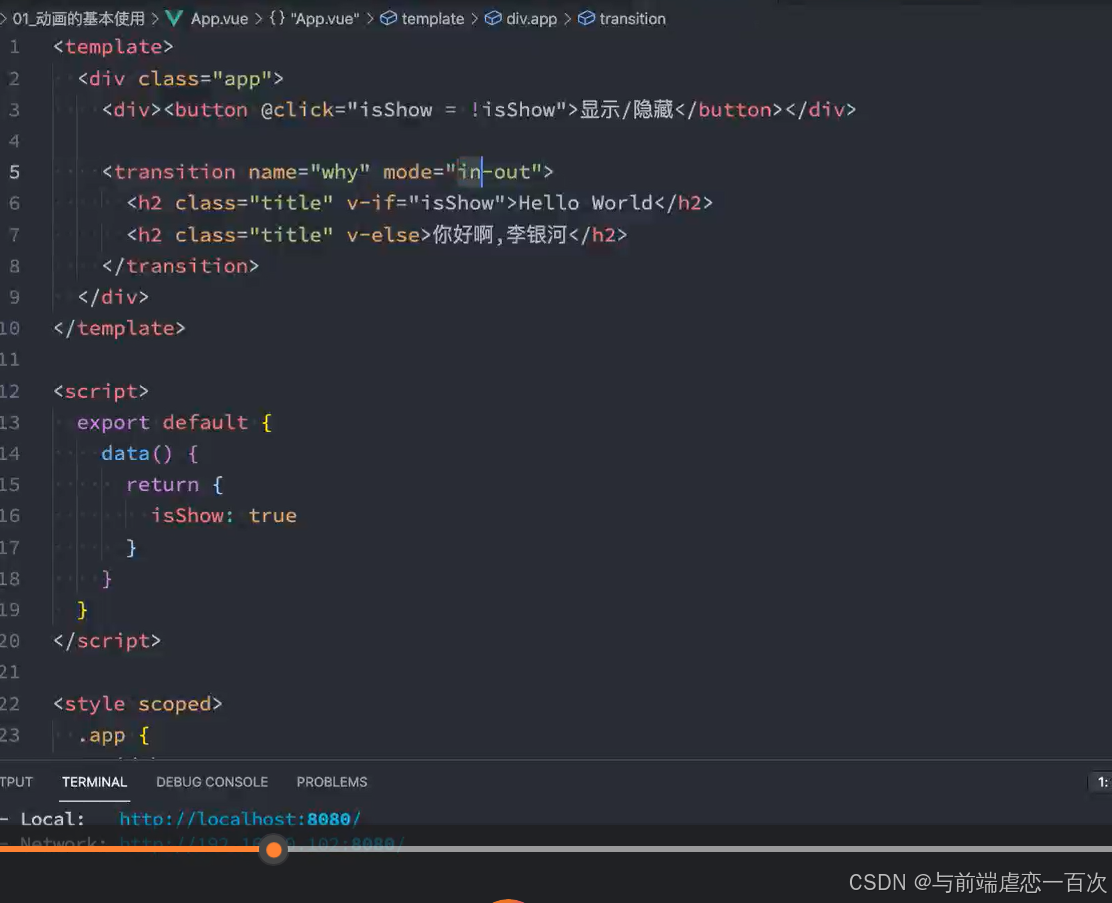Click the return keyword on line 15
Image resolution: width=1112 pixels, height=903 pixels.
pyautogui.click(x=162, y=484)
